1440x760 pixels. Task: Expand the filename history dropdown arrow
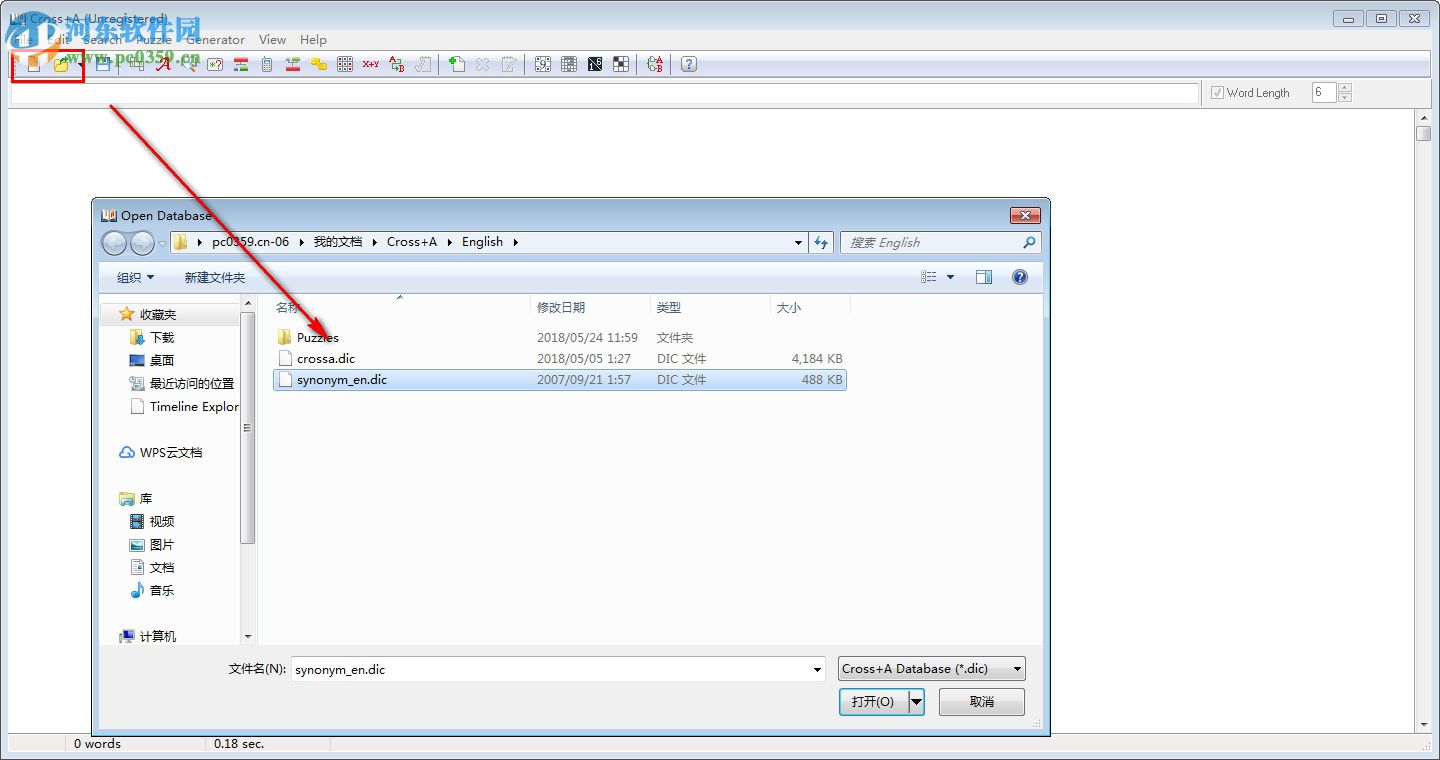[818, 669]
